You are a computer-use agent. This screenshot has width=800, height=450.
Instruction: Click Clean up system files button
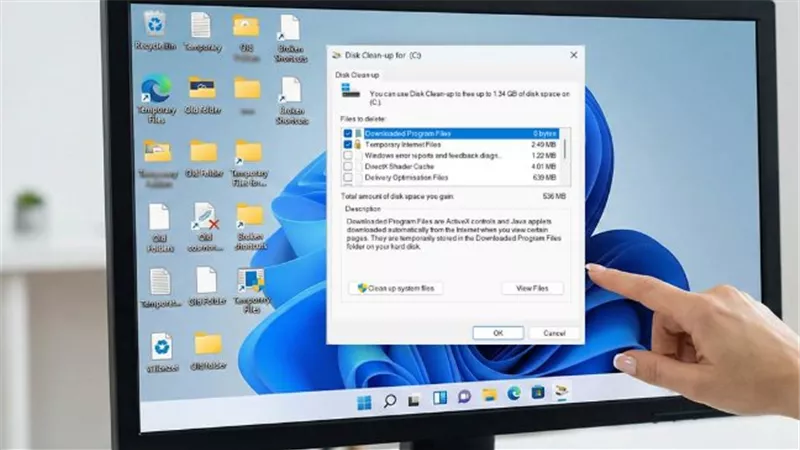(x=396, y=288)
